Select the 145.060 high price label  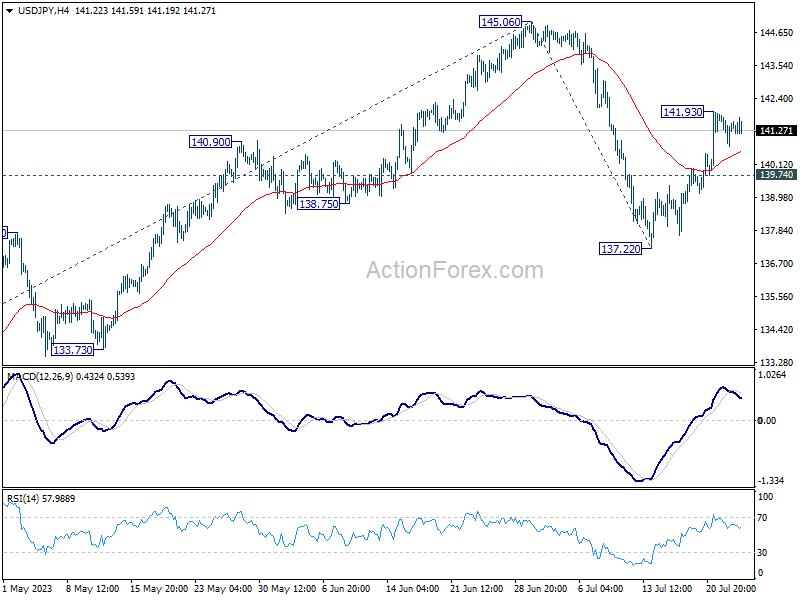501,22
